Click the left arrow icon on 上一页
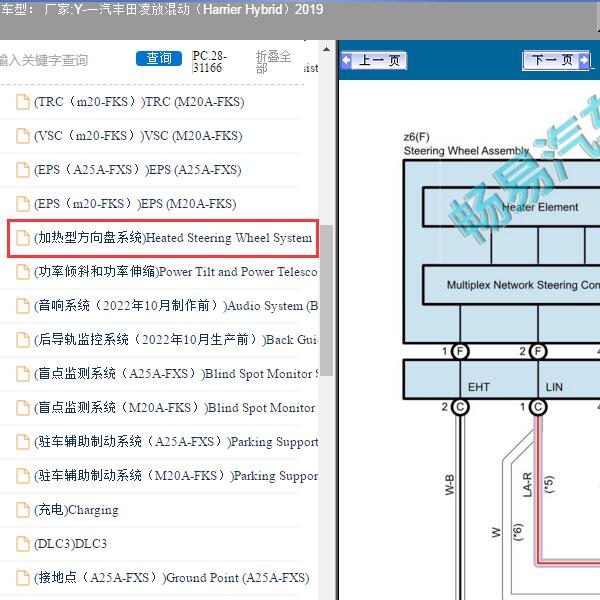Screen dimensions: 600x600 [347, 60]
